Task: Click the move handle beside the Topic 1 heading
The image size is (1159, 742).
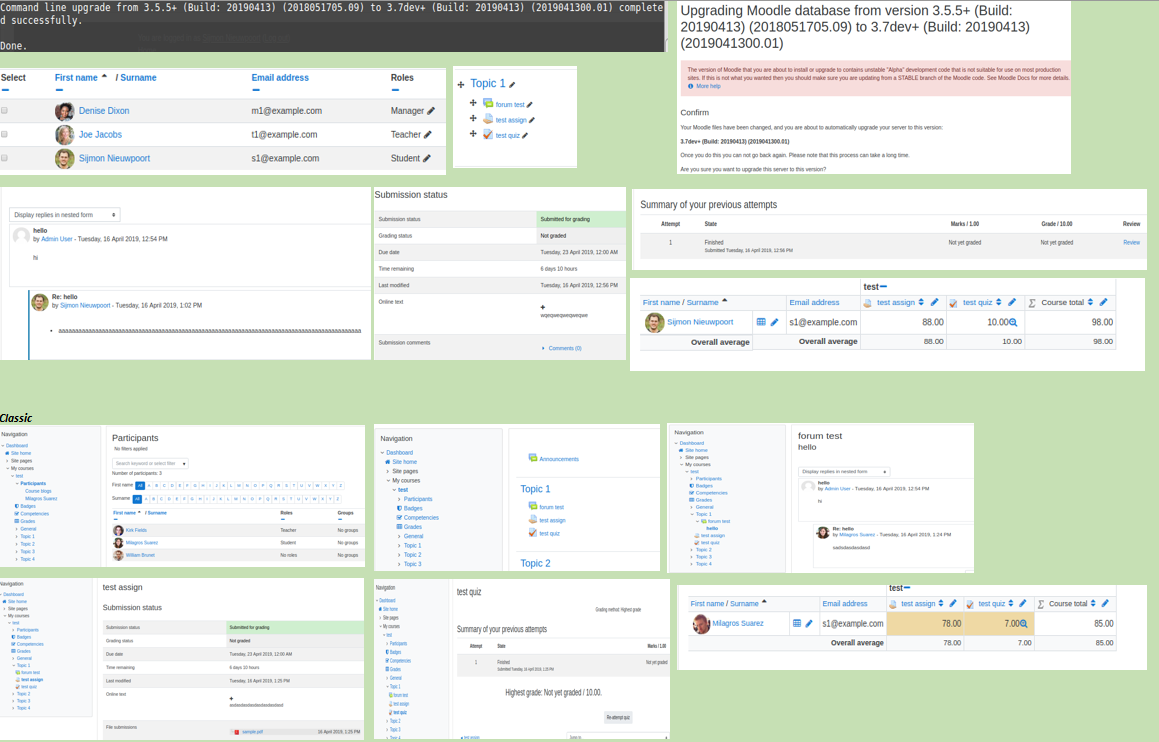Action: [x=461, y=85]
